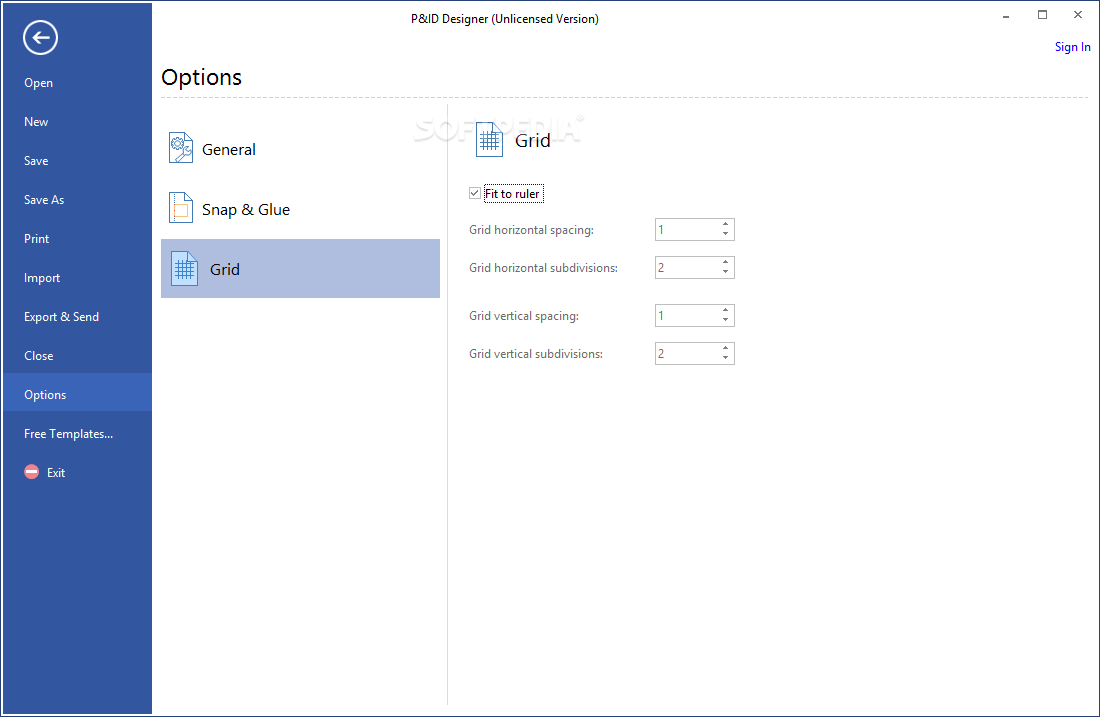
Task: Click the P&ID Designer window title
Action: (504, 19)
